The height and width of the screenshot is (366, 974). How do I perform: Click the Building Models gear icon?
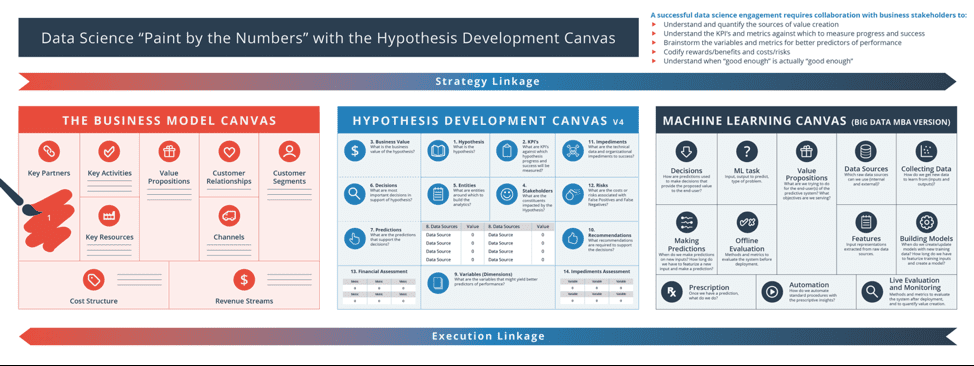(926, 221)
